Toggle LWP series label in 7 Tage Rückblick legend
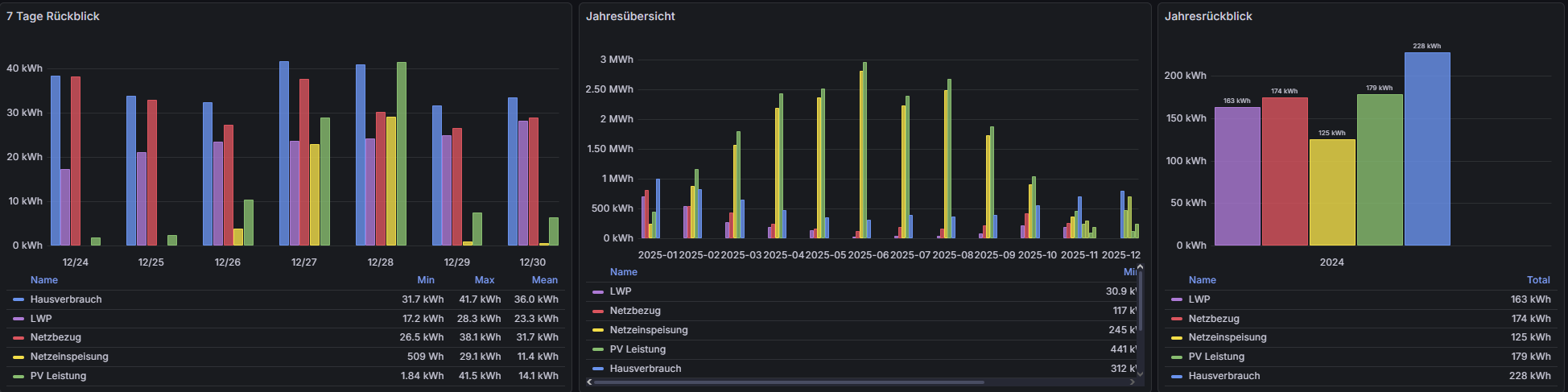 pyautogui.click(x=41, y=319)
